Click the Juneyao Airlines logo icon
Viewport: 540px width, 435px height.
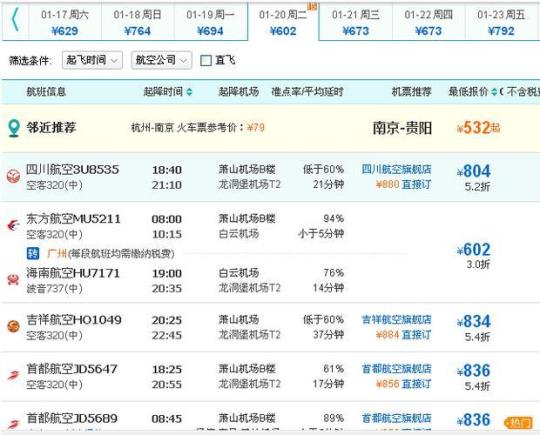(13, 326)
